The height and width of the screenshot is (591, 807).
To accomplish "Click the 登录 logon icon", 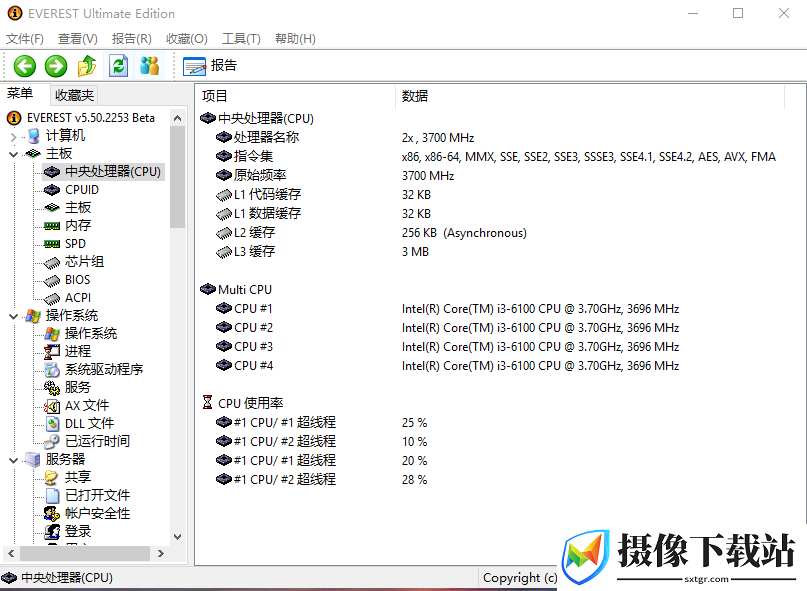I will click(52, 532).
